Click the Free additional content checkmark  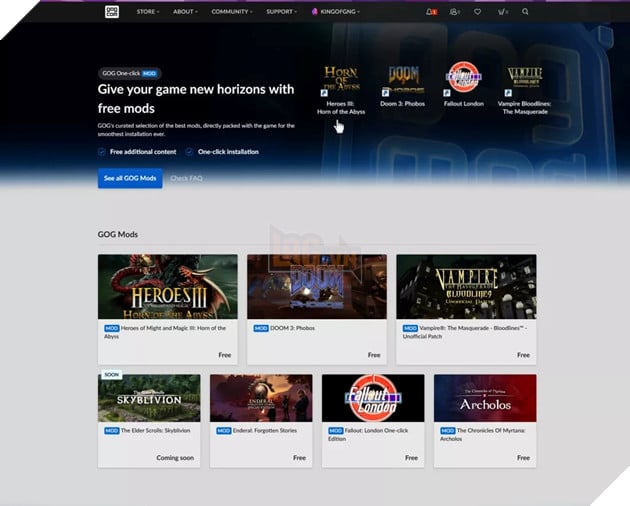pos(102,152)
